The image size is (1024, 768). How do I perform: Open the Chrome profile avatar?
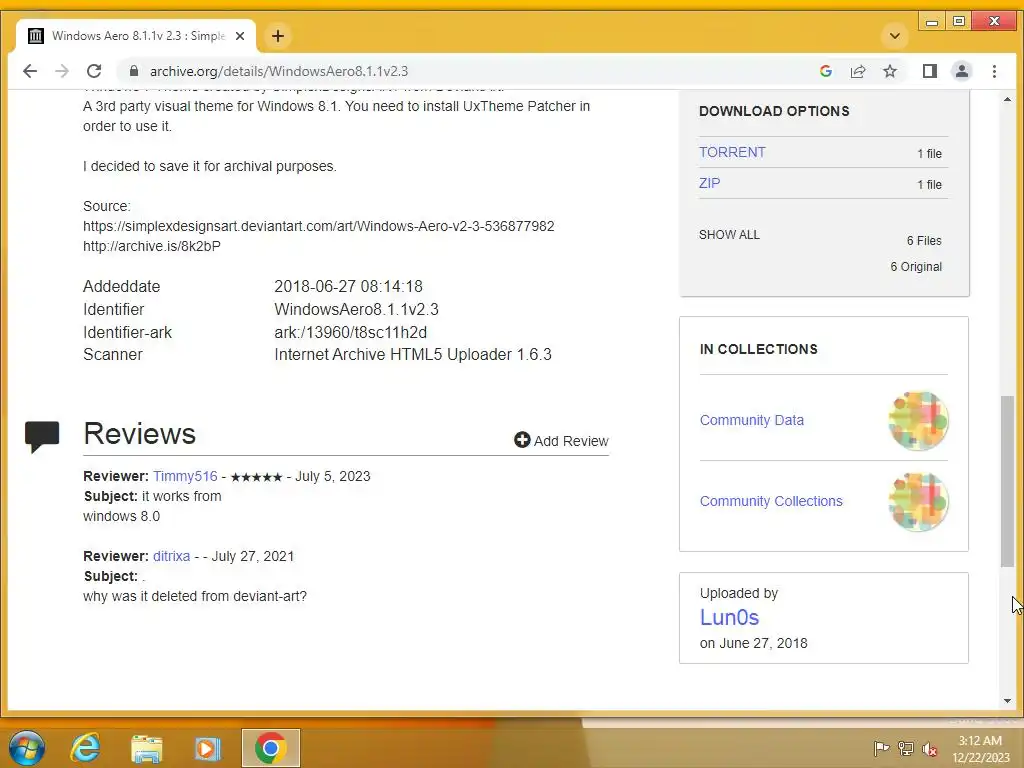coord(961,71)
